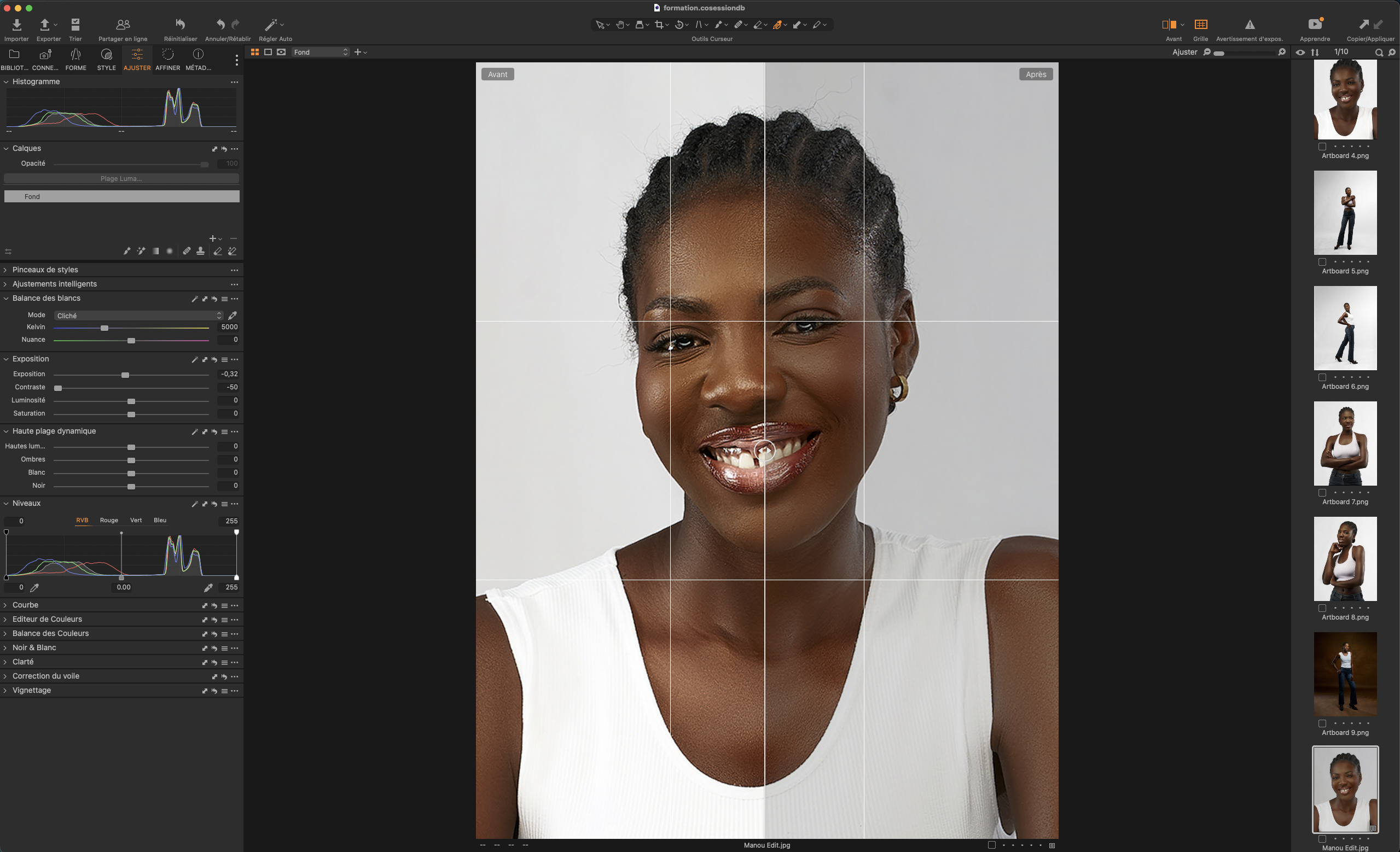The image size is (1400, 852).
Task: Select the rotation straighten tool
Action: point(679,25)
